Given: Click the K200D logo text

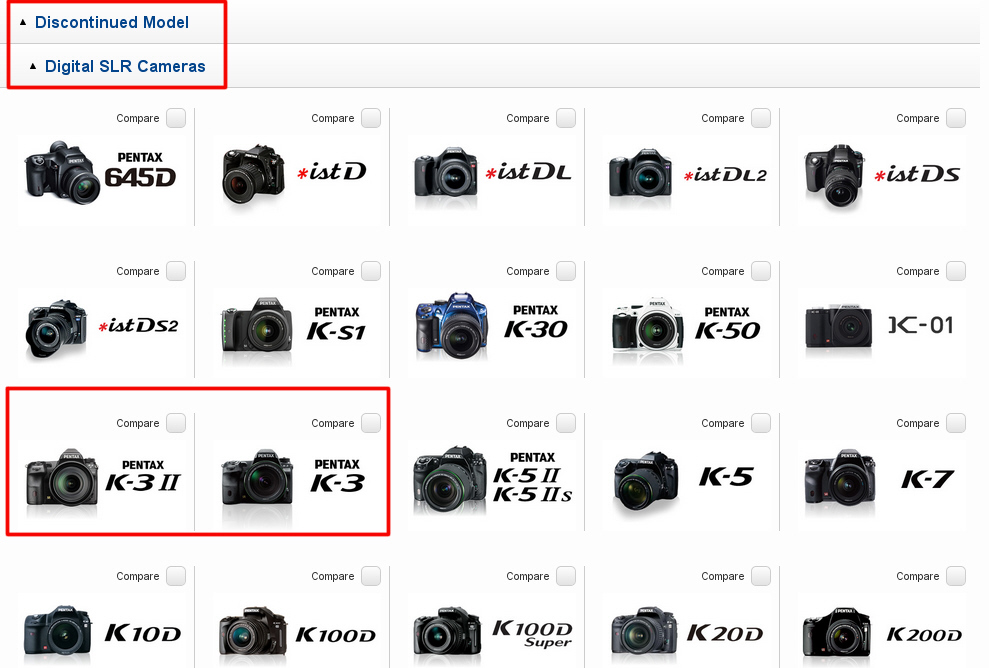Looking at the screenshot, I should pos(924,635).
